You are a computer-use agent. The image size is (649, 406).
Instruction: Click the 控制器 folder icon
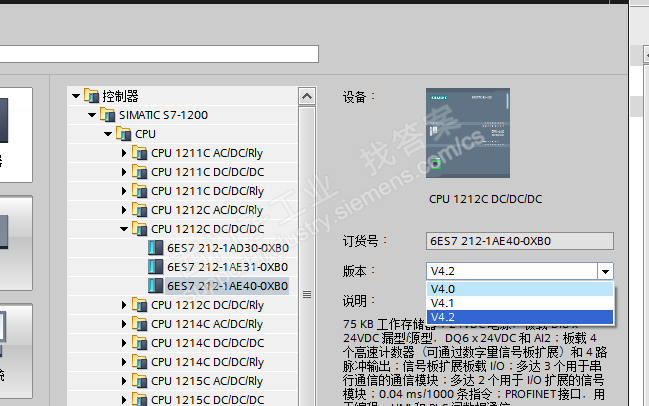pos(91,96)
